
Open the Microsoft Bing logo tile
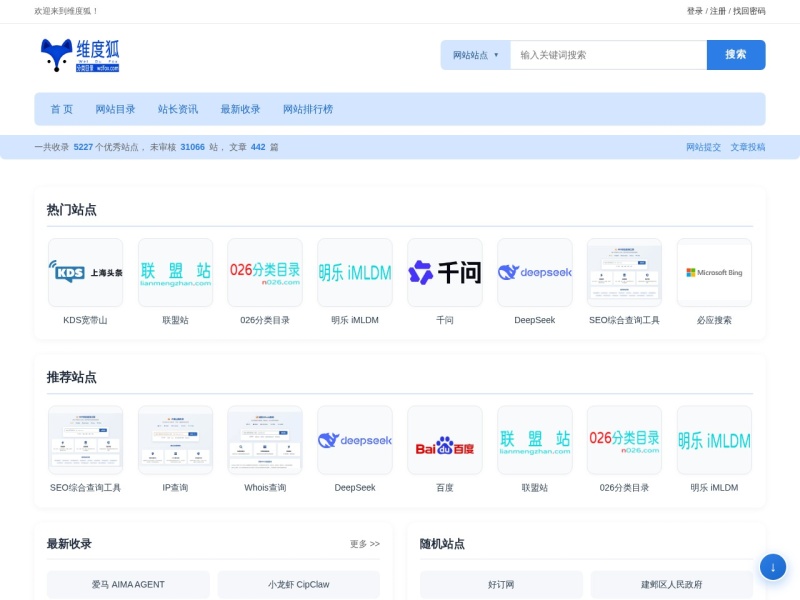(x=714, y=272)
